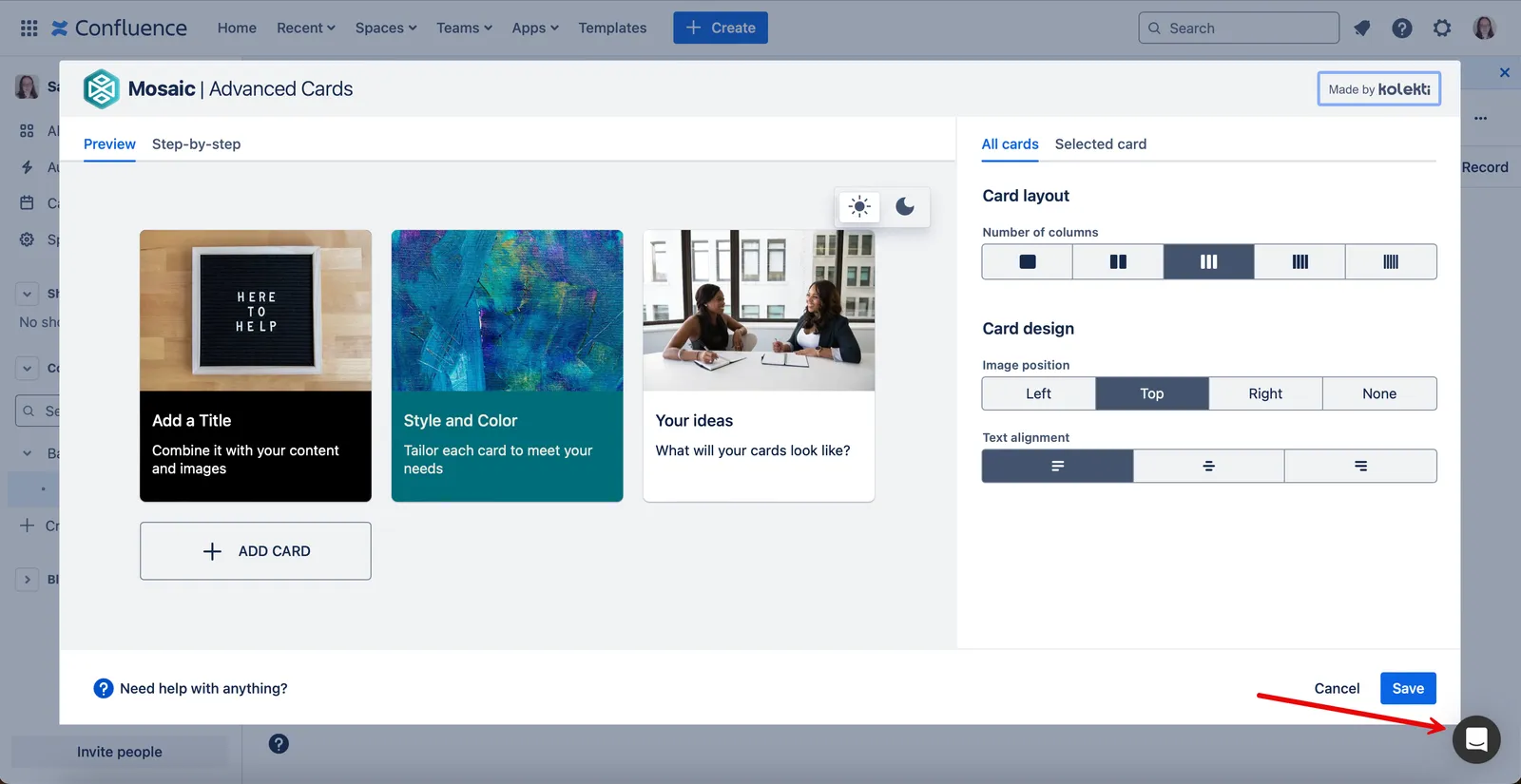The image size is (1521, 784).
Task: Click the help icon beside Invite people
Action: 279,744
